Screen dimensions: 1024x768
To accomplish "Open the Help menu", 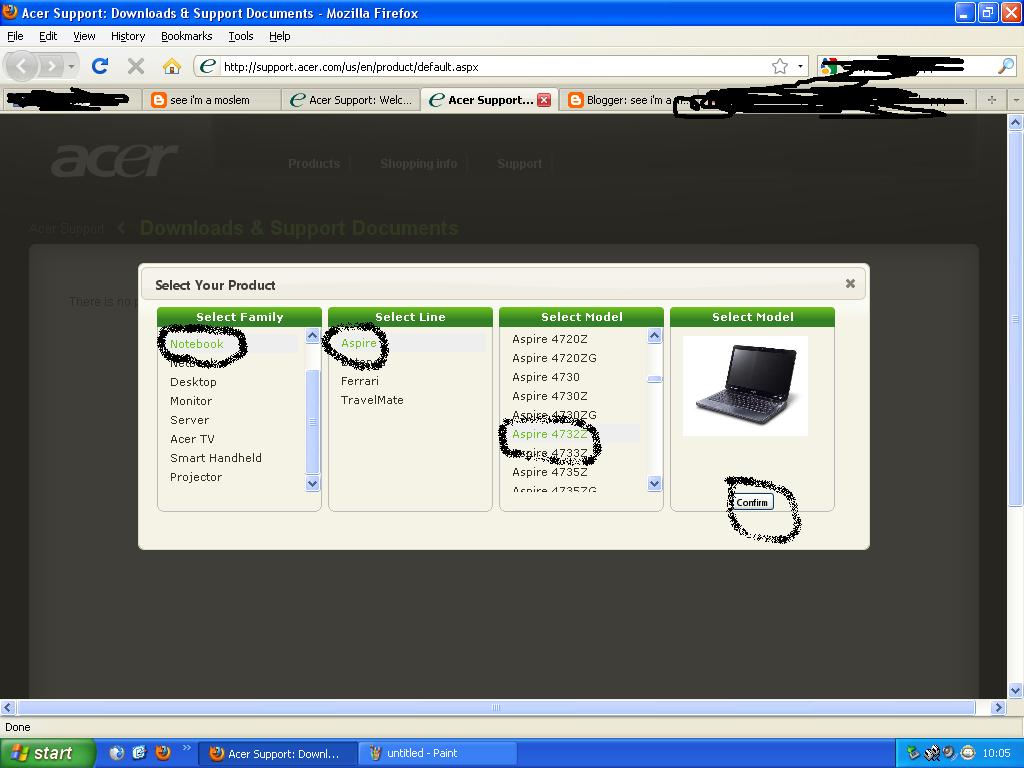I will (280, 37).
